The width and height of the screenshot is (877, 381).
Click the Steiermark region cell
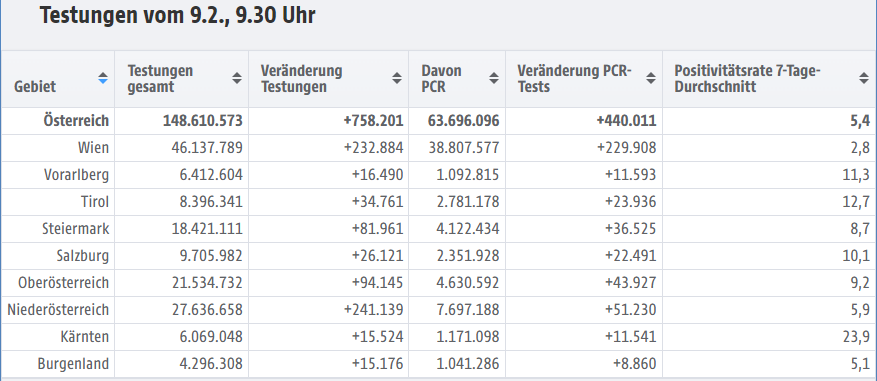76,229
